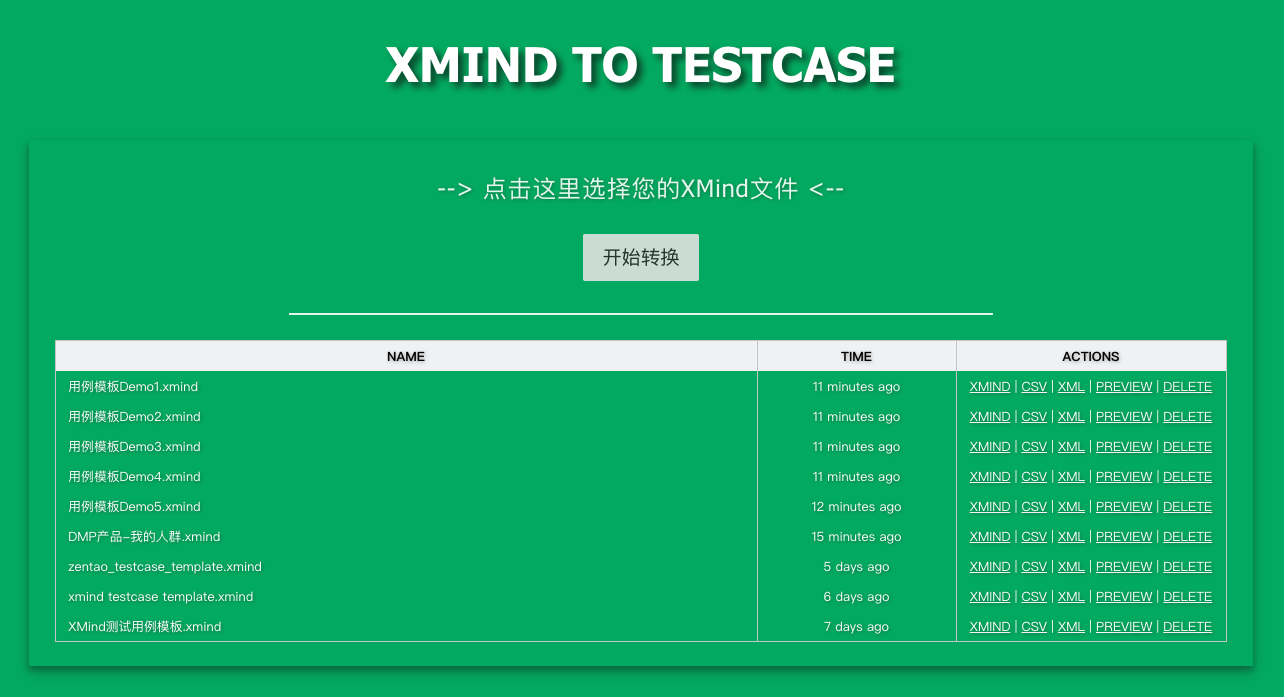Screen dimensions: 1284x697
Task: Download XMIND file for 用例模板Demo1.xmind
Action: click(x=989, y=386)
